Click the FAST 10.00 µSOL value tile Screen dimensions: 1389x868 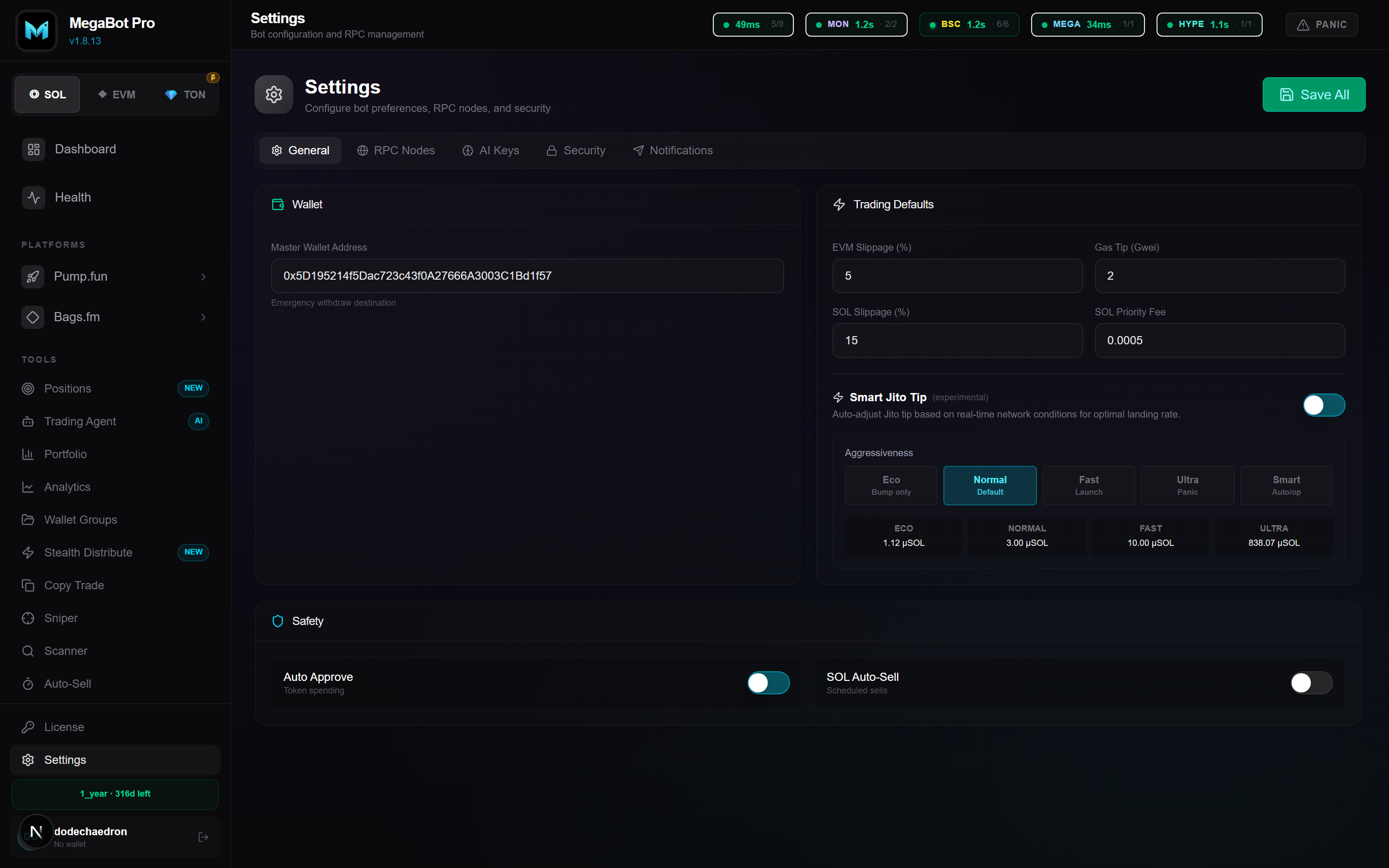(x=1150, y=536)
